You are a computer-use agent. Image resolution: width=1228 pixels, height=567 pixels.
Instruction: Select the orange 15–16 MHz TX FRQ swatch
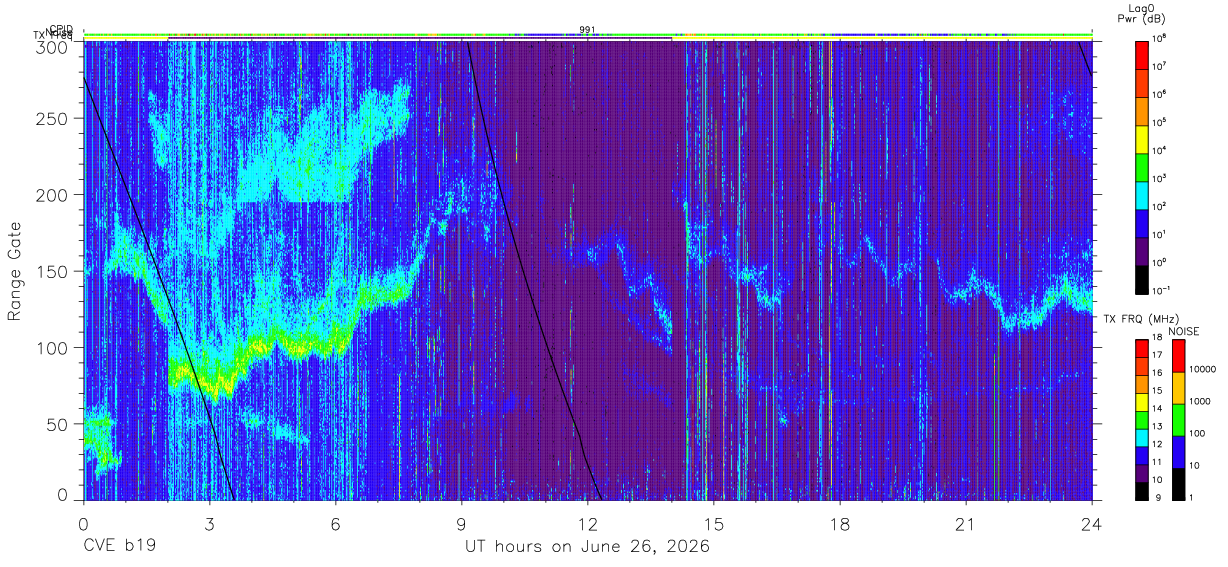tap(1142, 384)
